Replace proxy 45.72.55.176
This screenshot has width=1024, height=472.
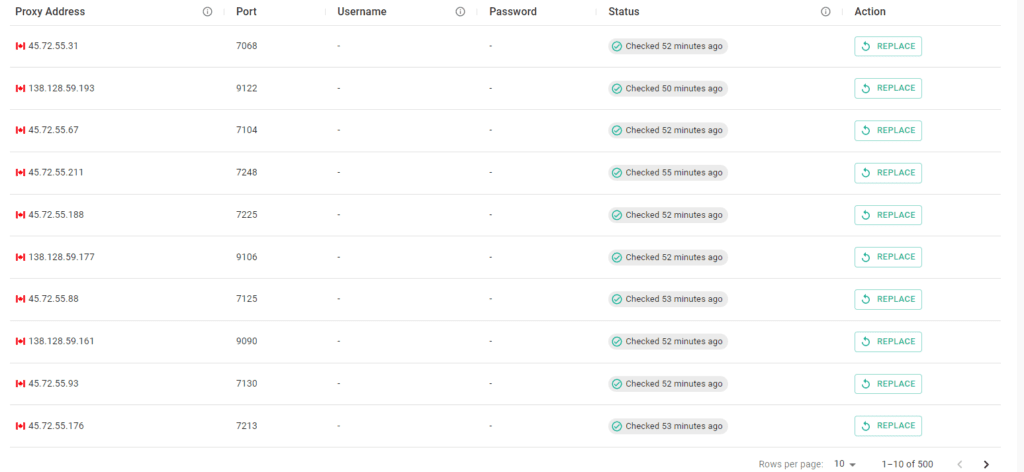coord(888,426)
